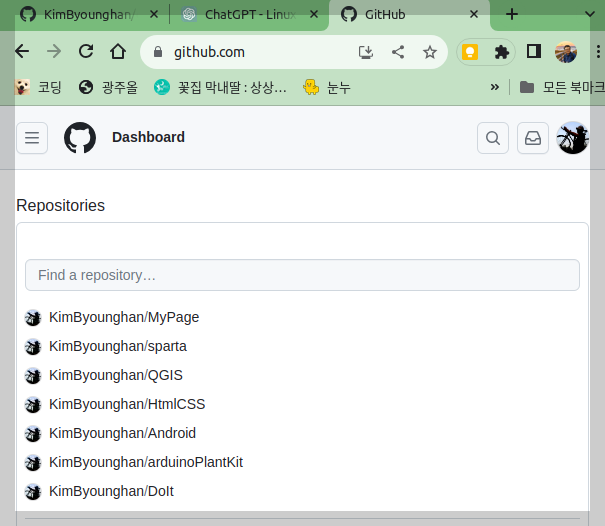The image size is (605, 526).
Task: Open the KimByounghan/sparta repository
Action: 118,346
